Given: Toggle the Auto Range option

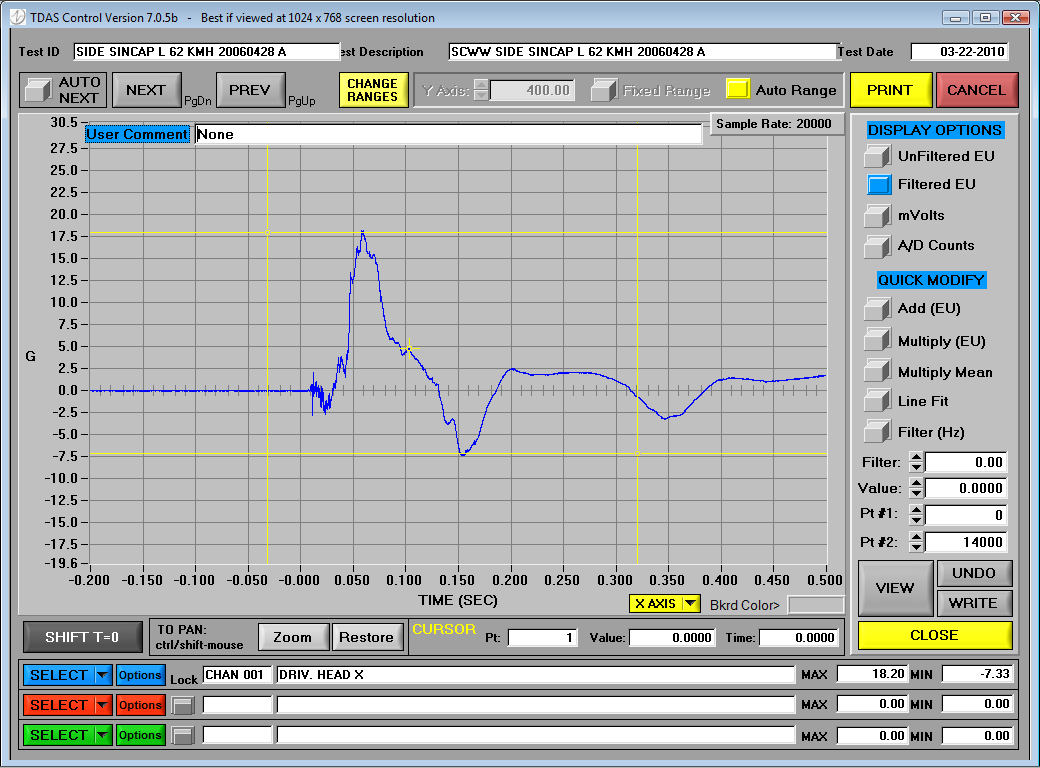Looking at the screenshot, I should (738, 90).
